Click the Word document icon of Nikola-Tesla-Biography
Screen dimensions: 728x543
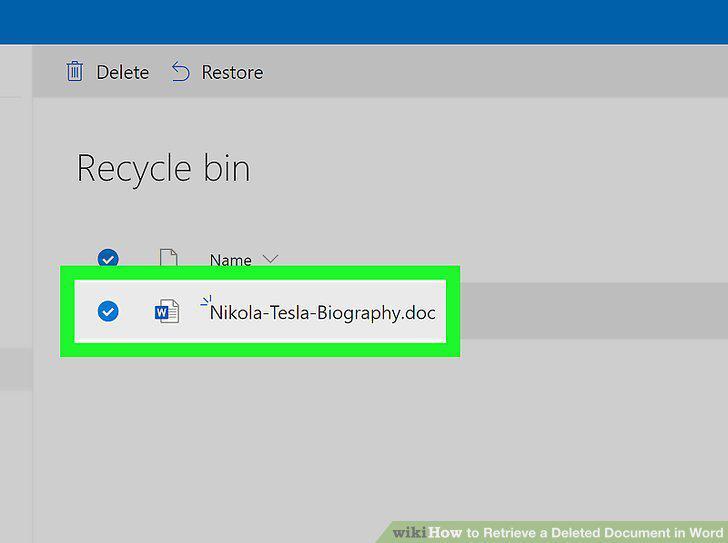coord(167,311)
